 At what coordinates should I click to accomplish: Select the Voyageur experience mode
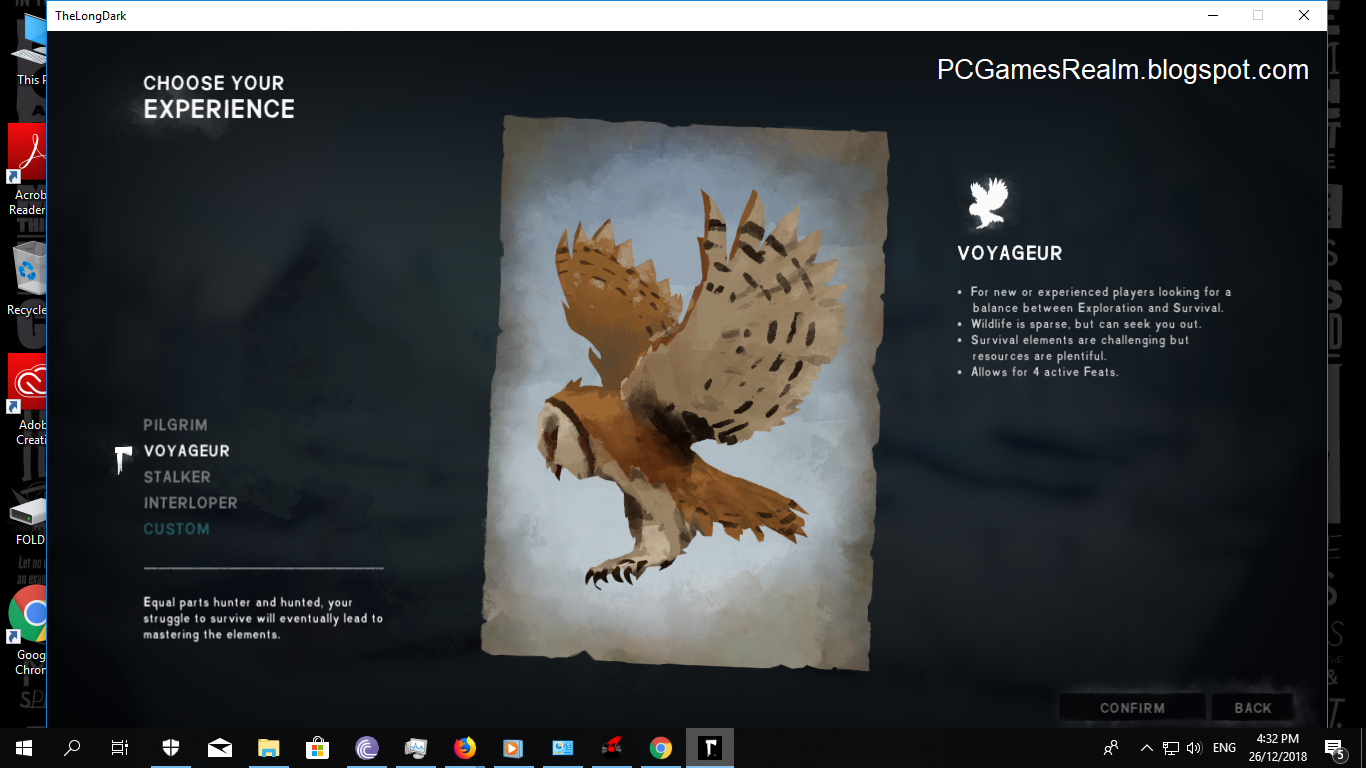(186, 451)
